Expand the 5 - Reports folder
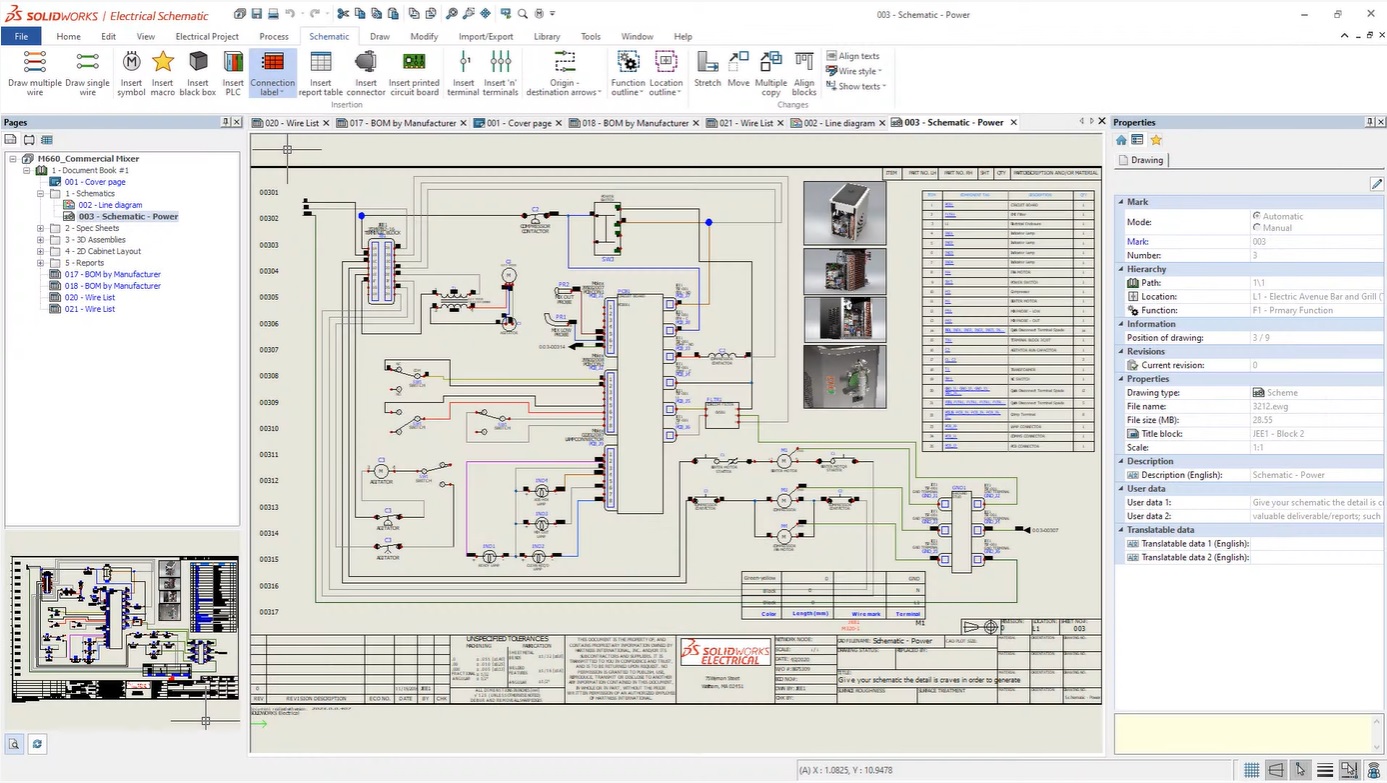This screenshot has height=783, width=1387. [x=41, y=263]
